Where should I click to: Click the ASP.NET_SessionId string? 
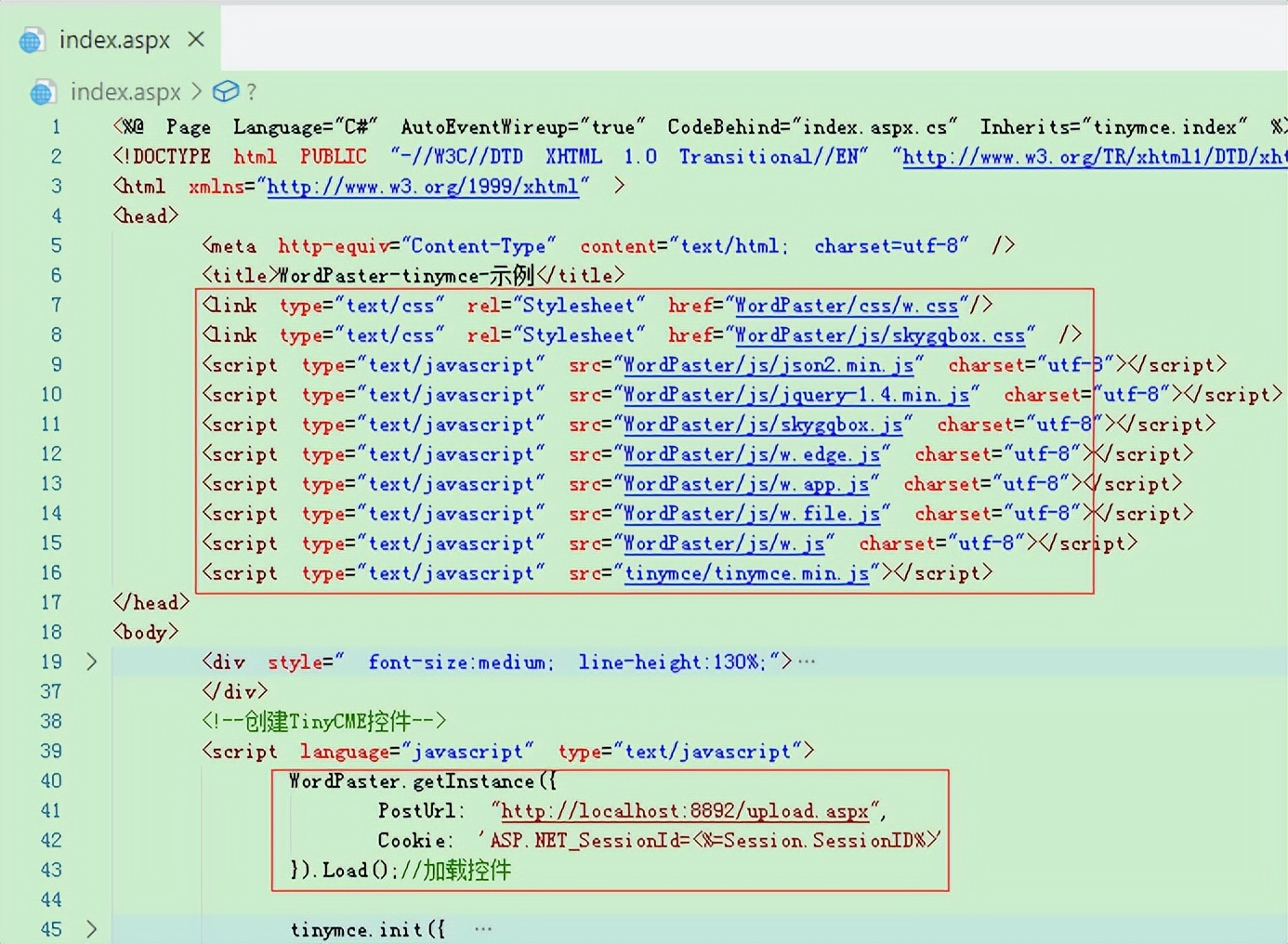pos(710,841)
